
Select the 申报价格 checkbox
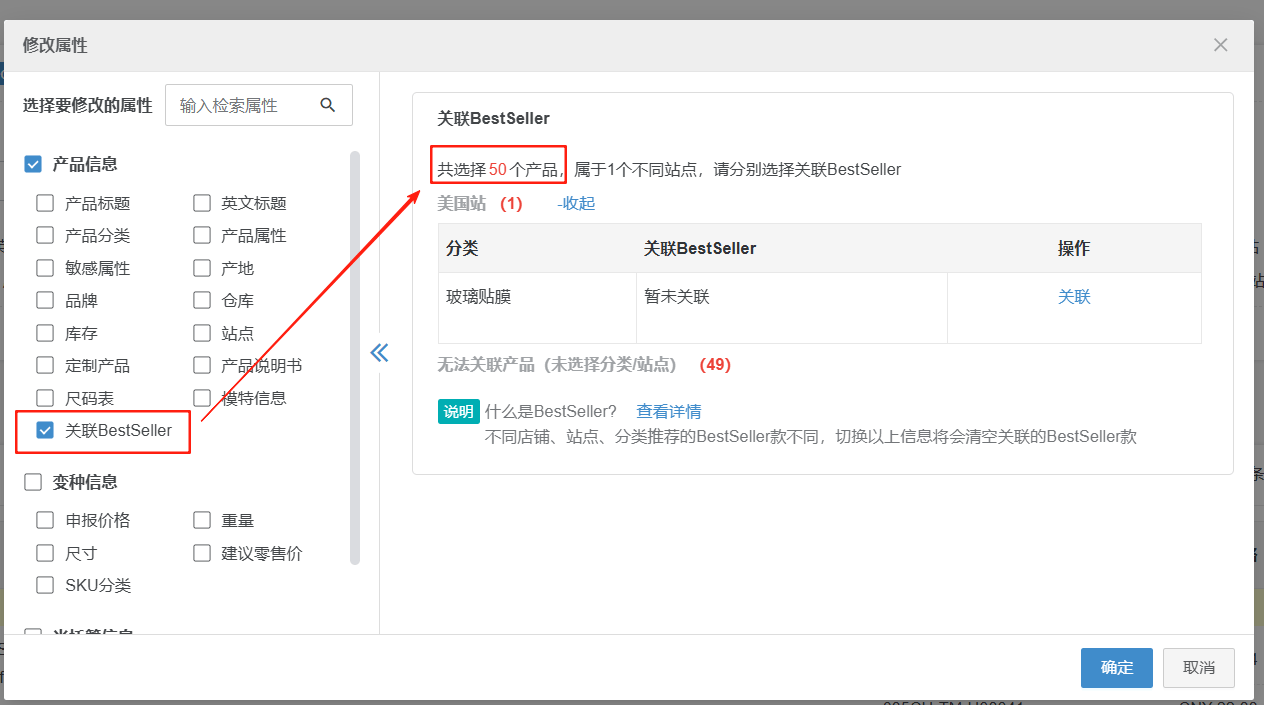coord(45,520)
